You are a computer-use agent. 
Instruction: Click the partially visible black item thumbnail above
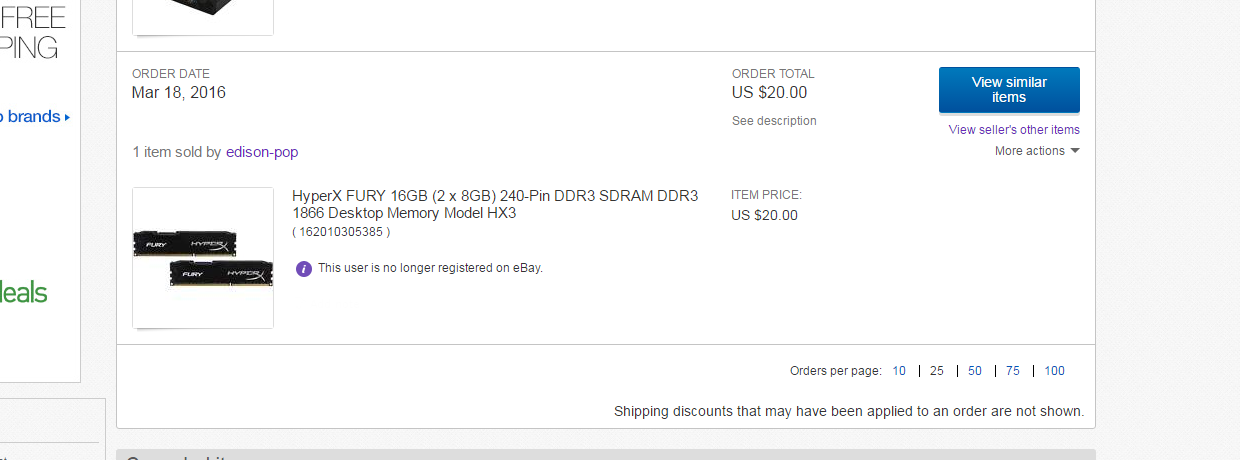point(203,16)
